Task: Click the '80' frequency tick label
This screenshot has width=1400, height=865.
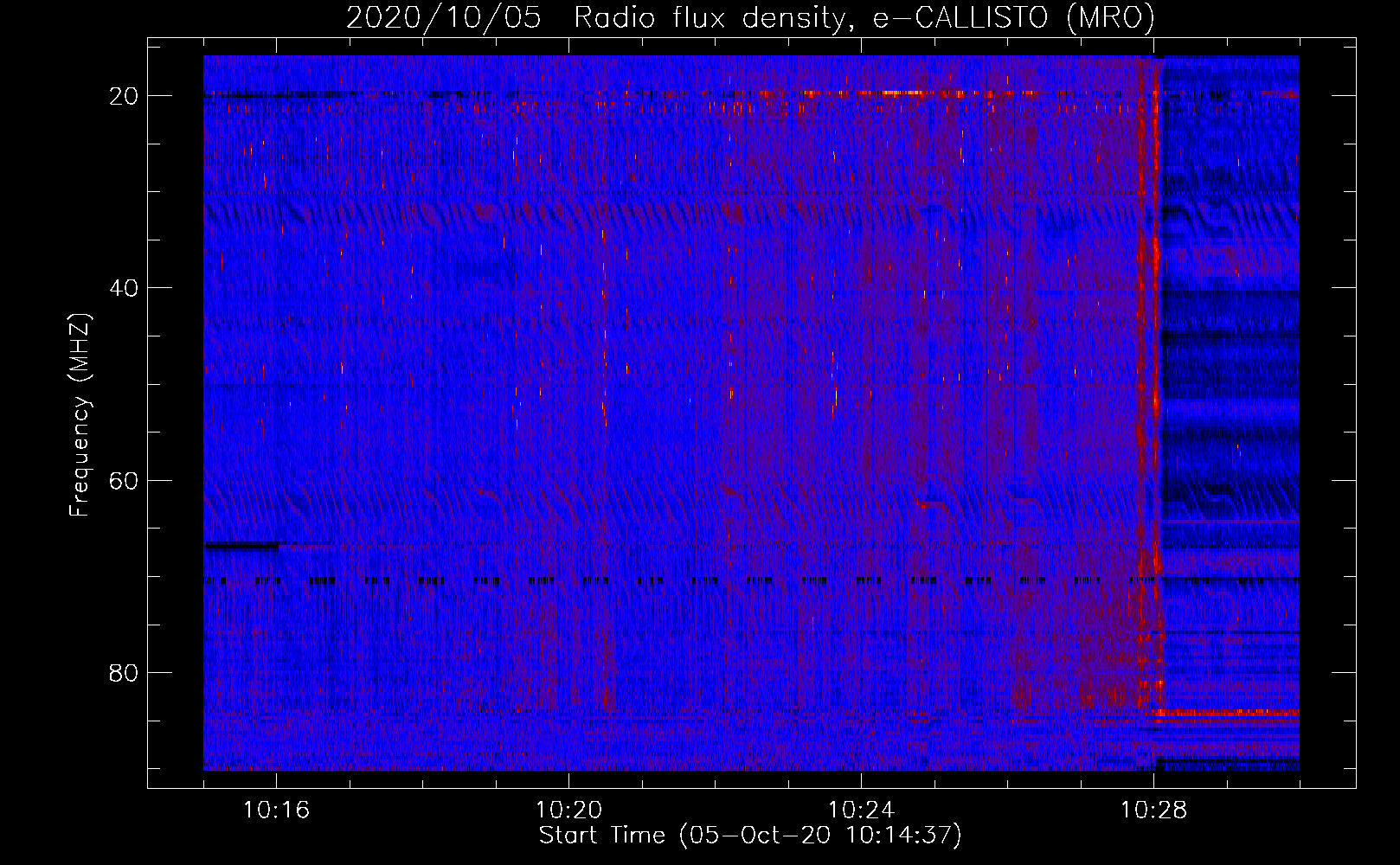Action: pos(124,672)
